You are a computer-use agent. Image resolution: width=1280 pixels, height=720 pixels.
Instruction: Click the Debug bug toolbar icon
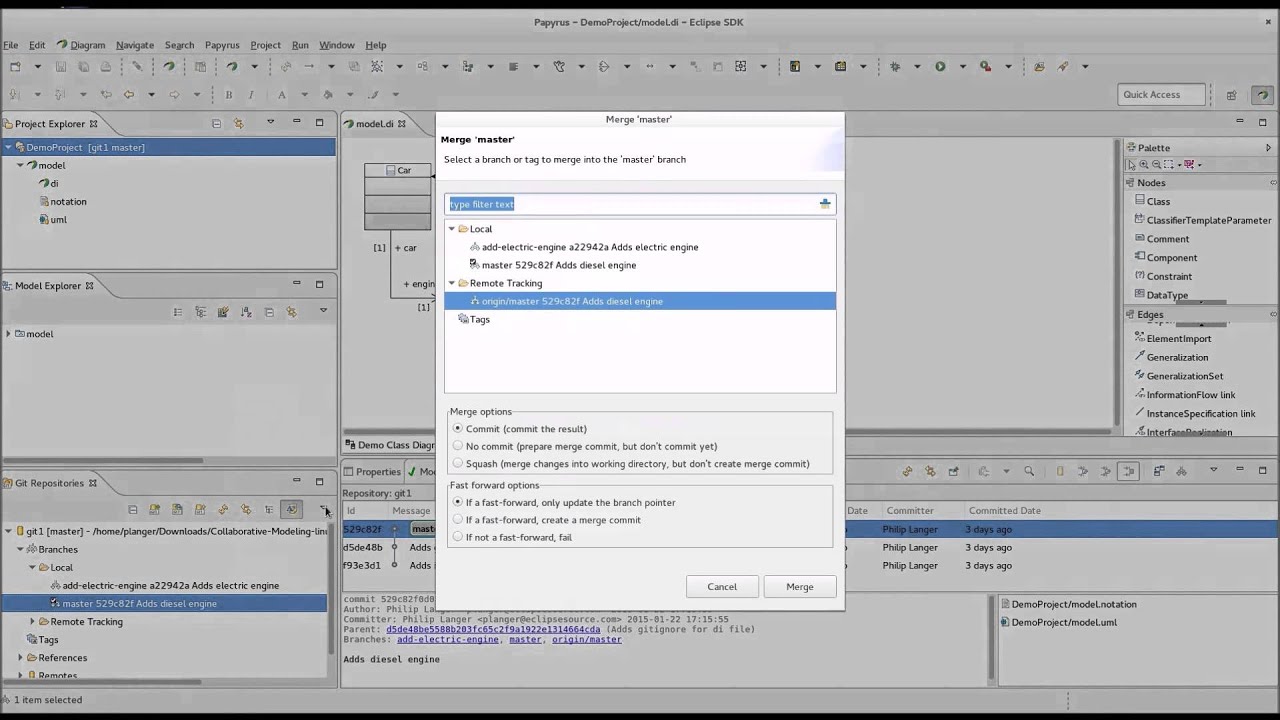click(x=895, y=67)
